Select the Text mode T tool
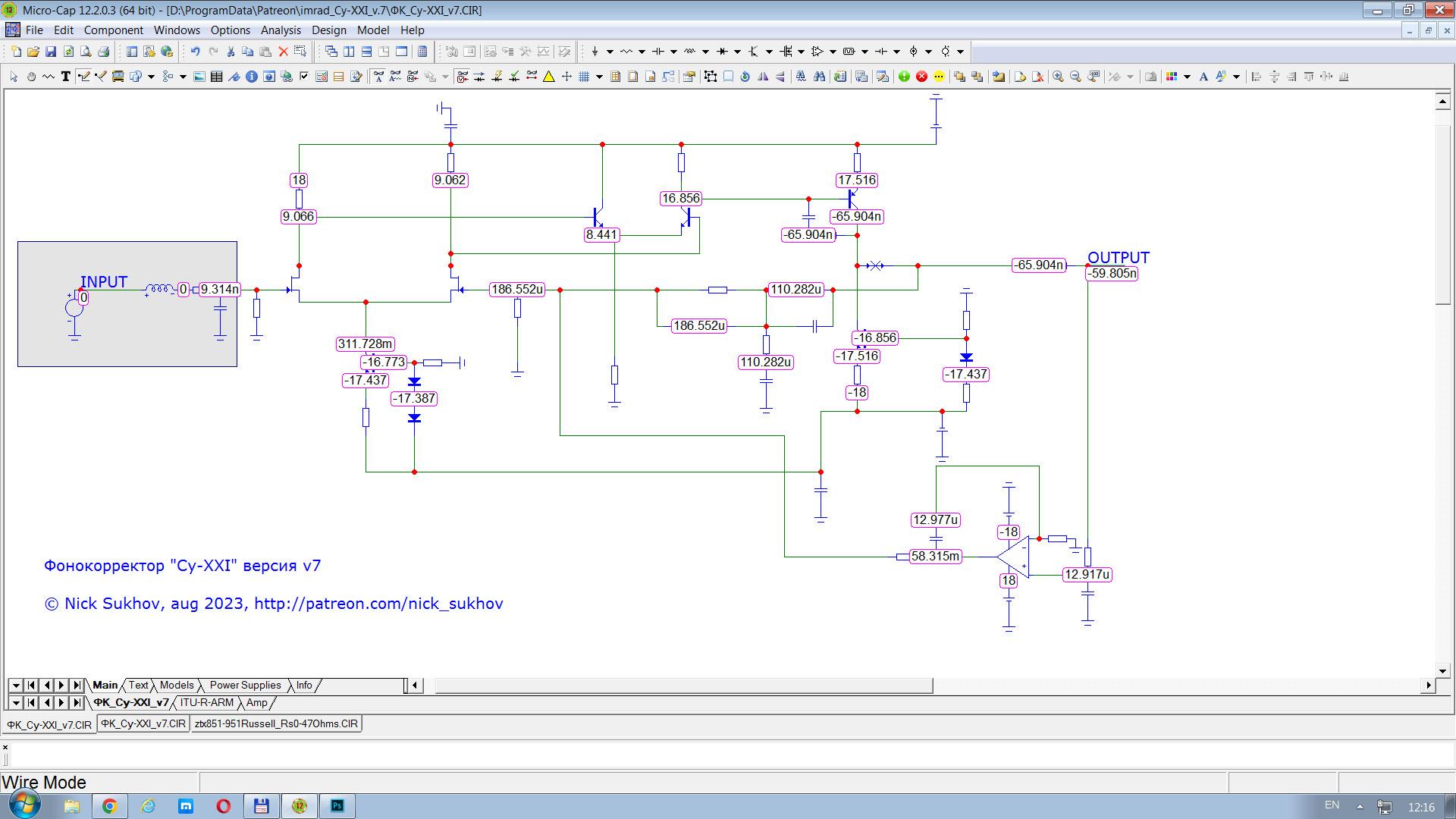 66,77
